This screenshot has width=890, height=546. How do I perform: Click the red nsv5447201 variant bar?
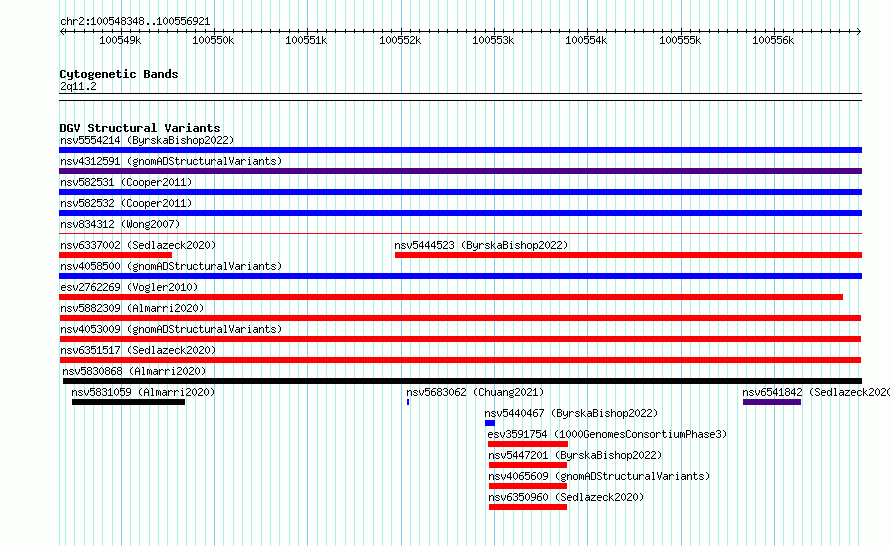point(528,465)
